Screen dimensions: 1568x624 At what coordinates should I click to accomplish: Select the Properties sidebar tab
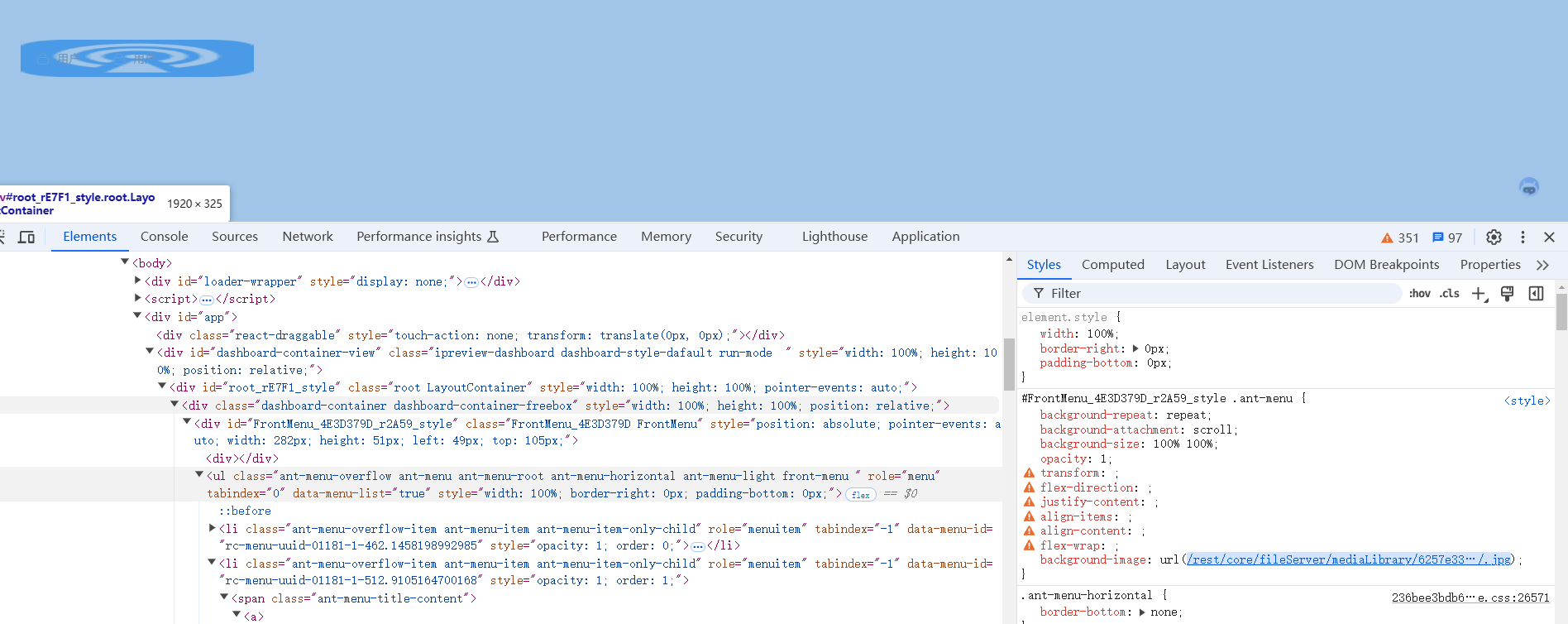pos(1490,265)
